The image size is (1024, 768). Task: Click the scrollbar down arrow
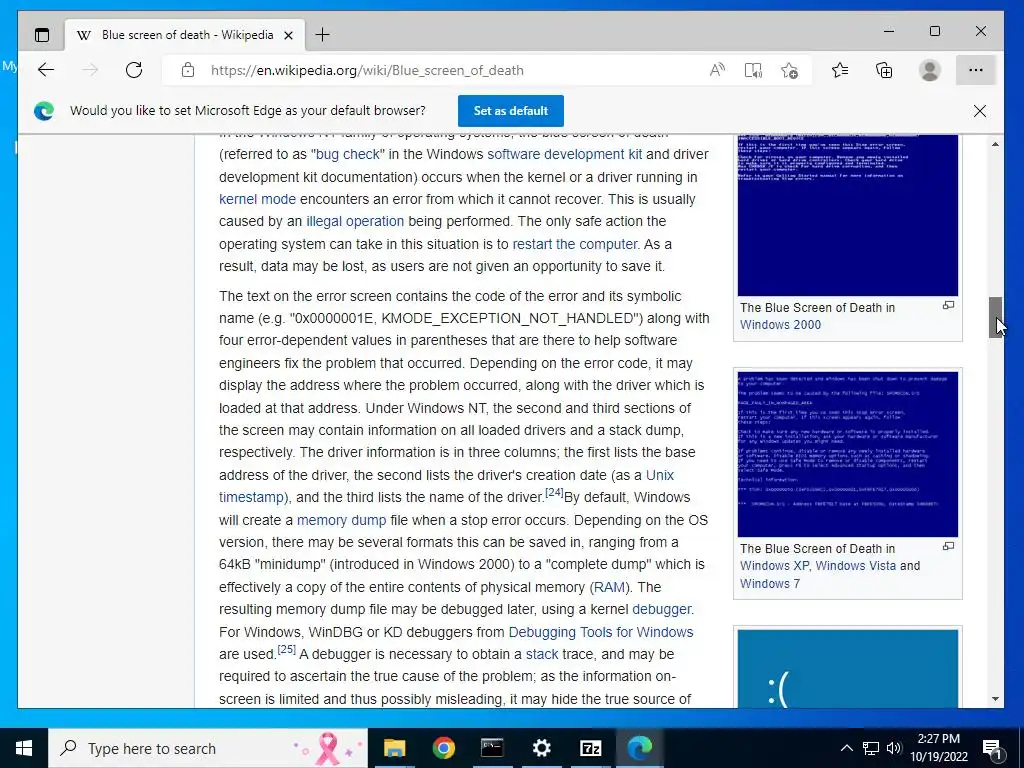(x=995, y=699)
